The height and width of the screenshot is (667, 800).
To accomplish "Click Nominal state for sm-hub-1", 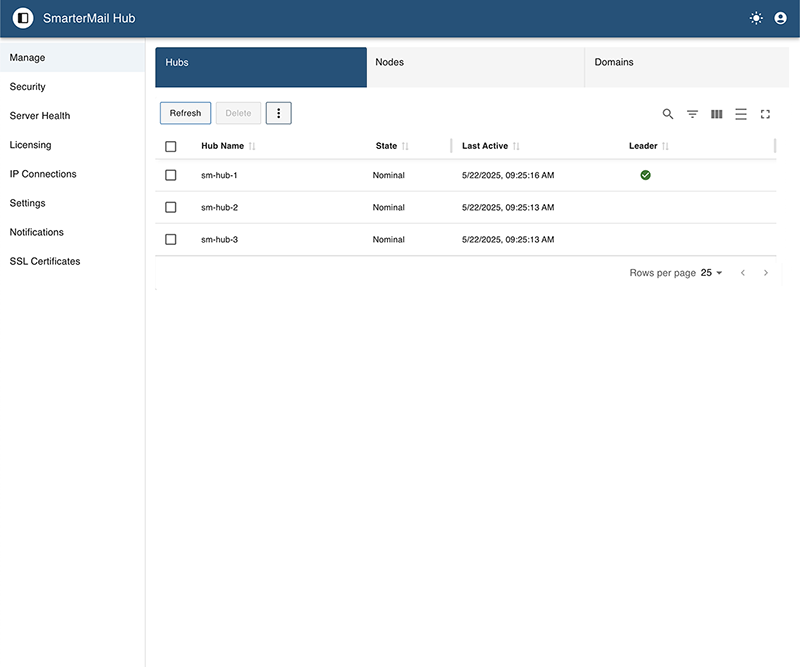I will pyautogui.click(x=388, y=175).
